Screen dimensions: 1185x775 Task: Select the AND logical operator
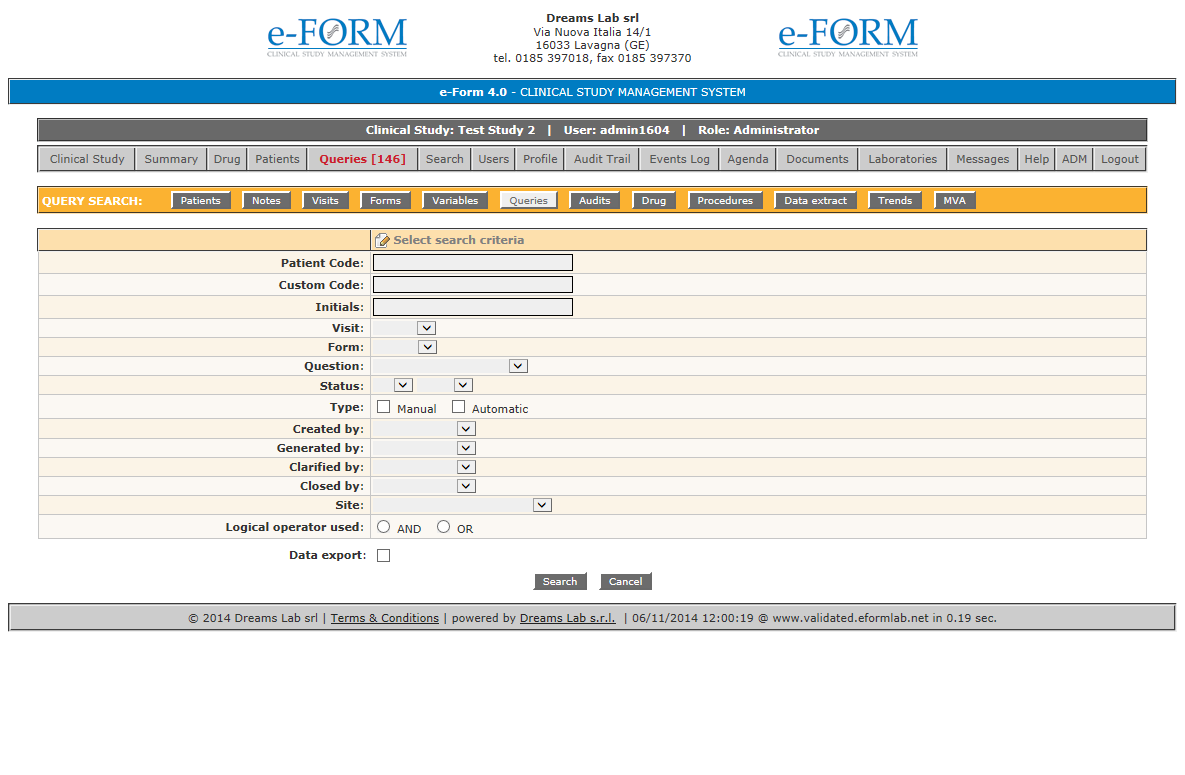(384, 527)
